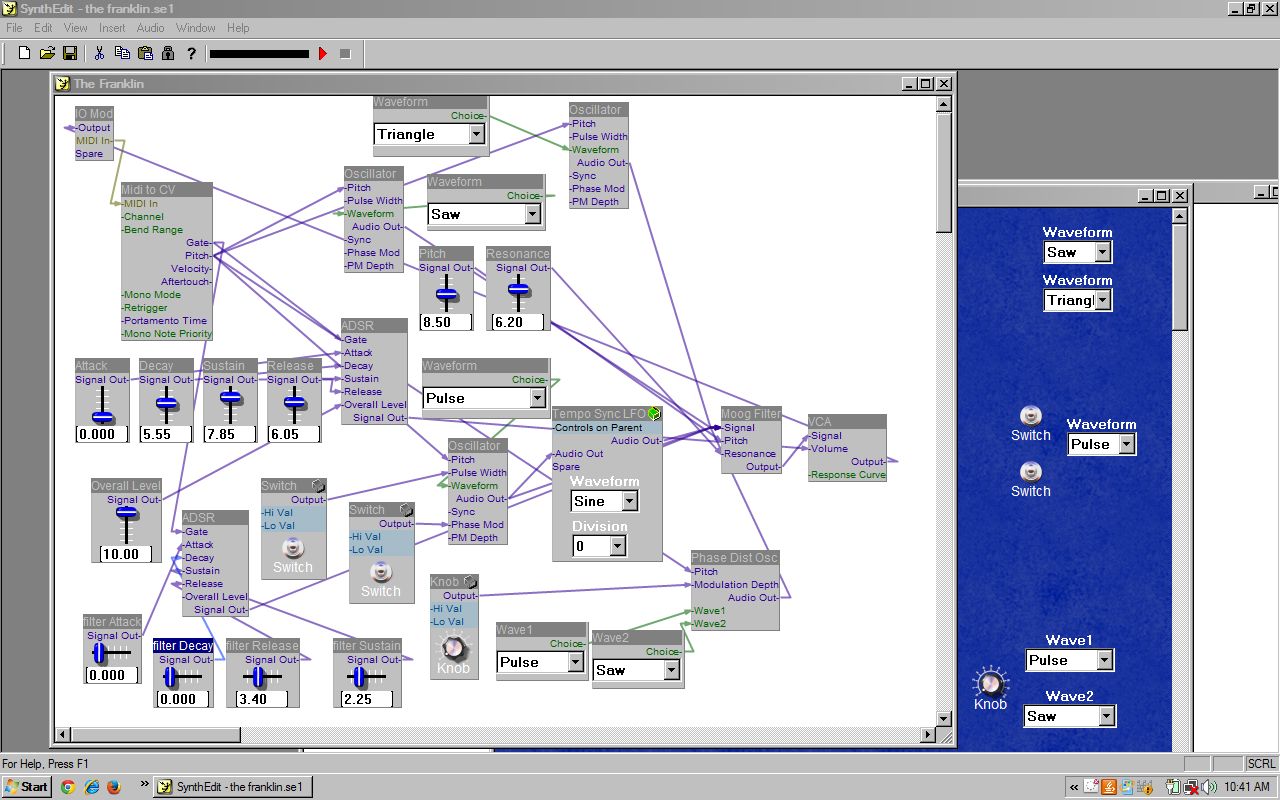This screenshot has width=1280, height=800.
Task: Toggle the Switch module above filter Sustain
Action: click(381, 571)
